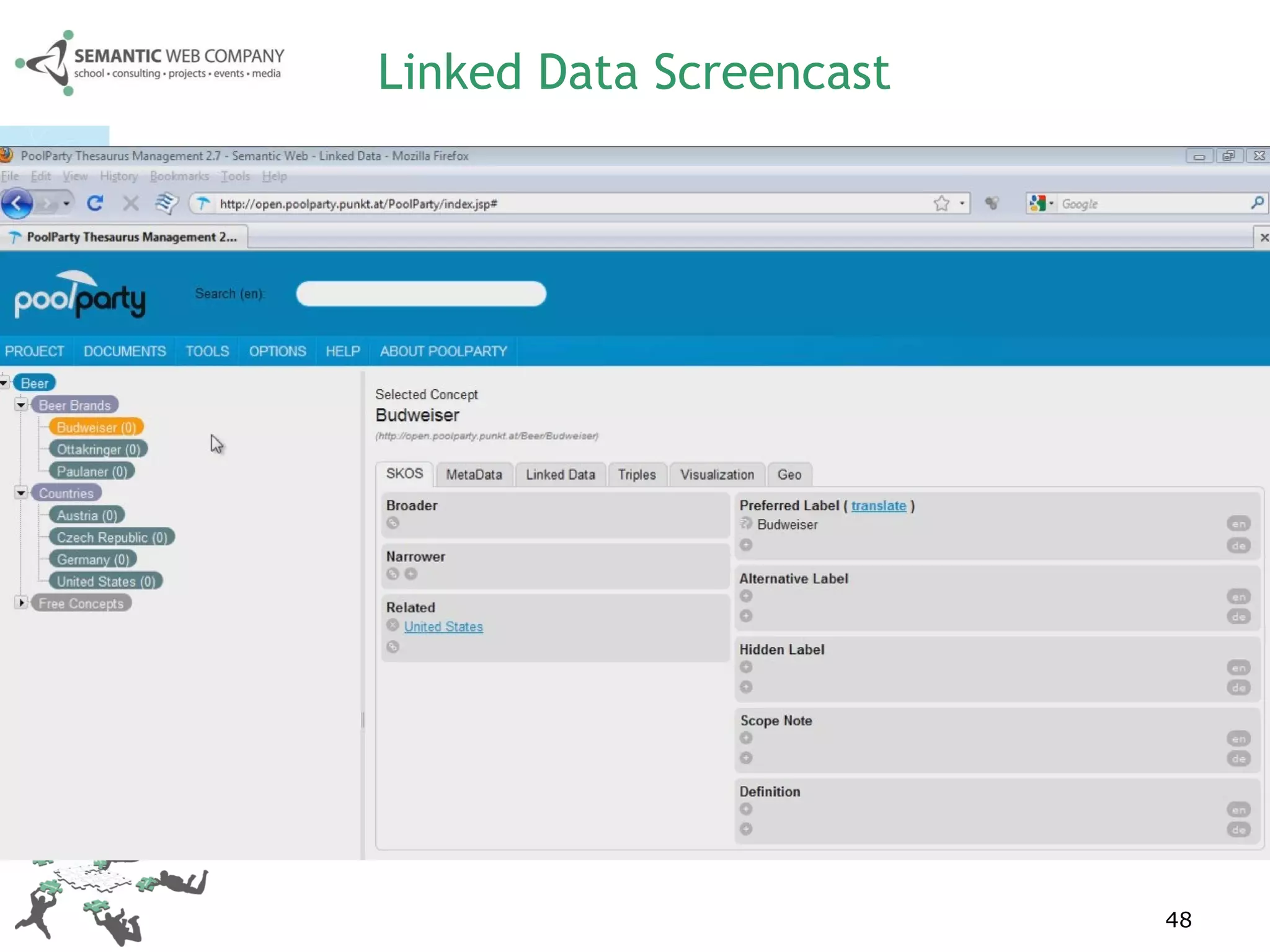Open the United States related link
Viewport: 1270px width, 952px height.
[443, 627]
